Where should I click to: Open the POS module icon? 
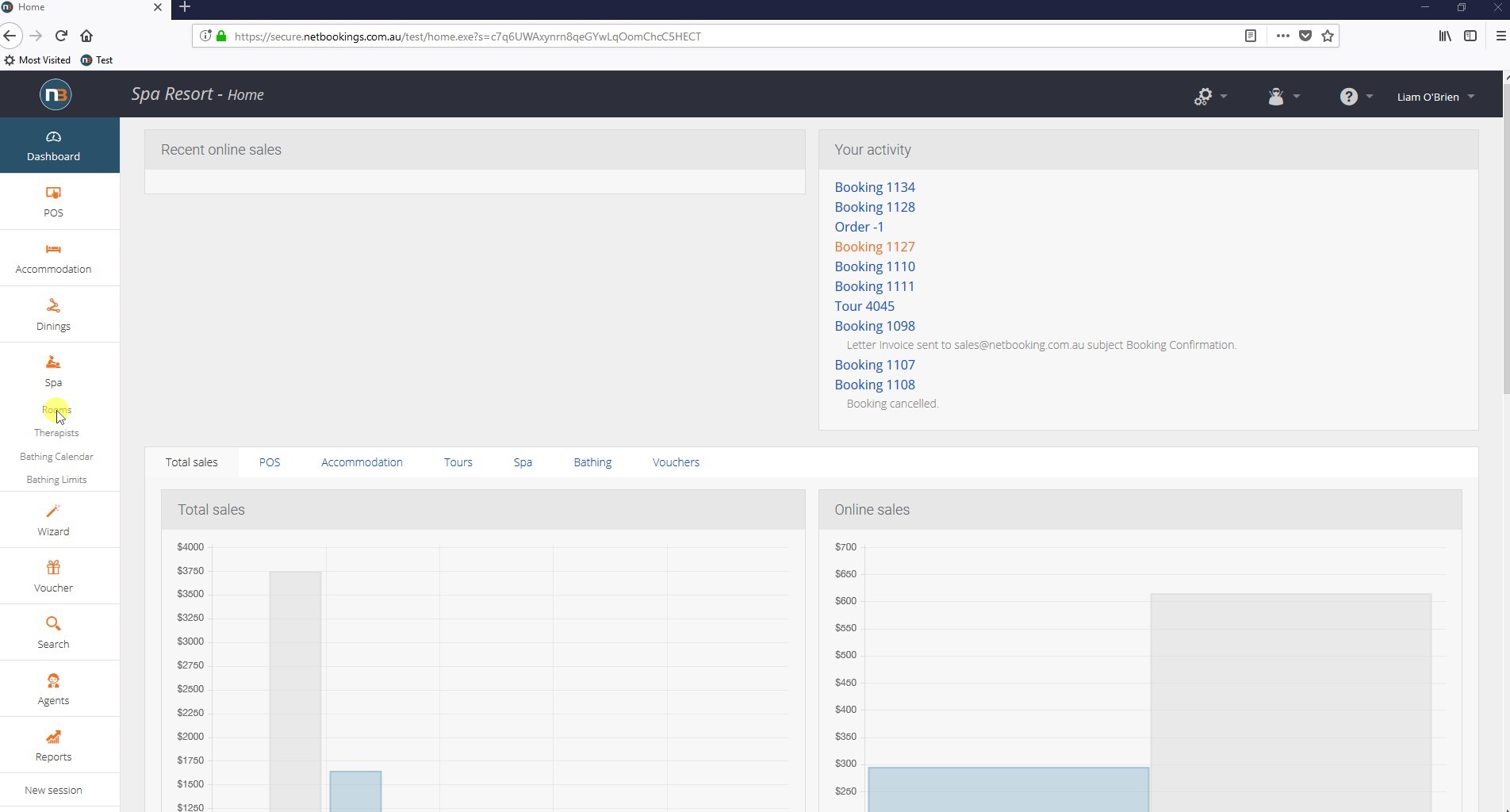pyautogui.click(x=53, y=193)
